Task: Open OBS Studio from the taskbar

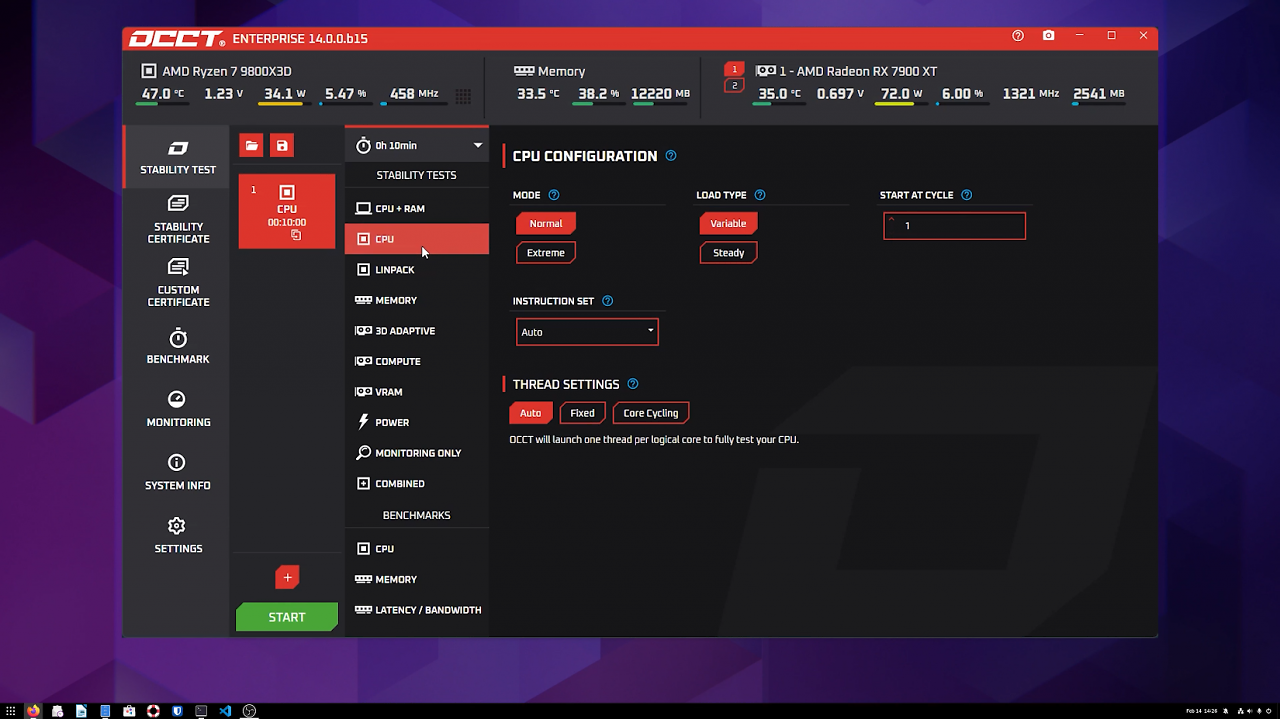Action: [x=250, y=711]
